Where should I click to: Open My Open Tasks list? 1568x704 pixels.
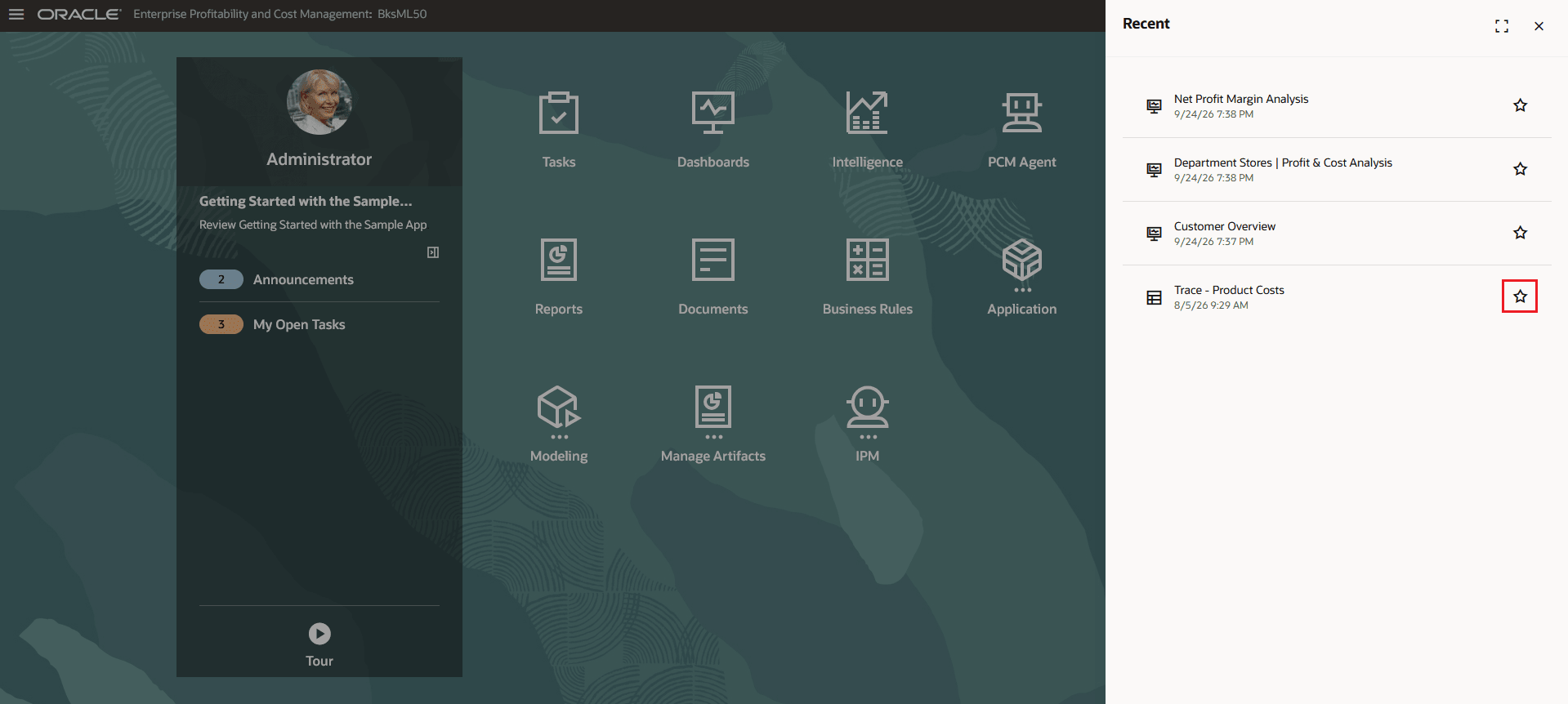tap(299, 324)
